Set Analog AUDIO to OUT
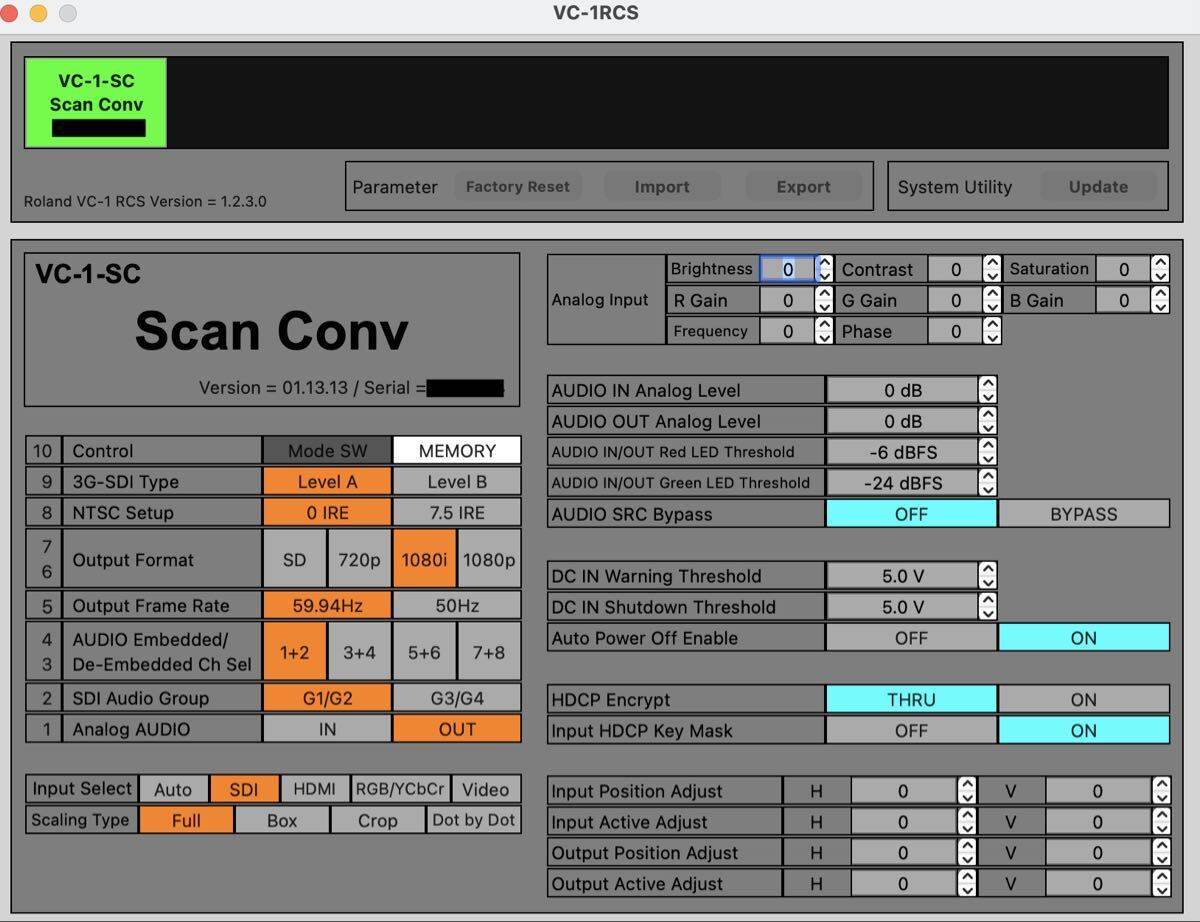This screenshot has height=922, width=1200. 457,729
